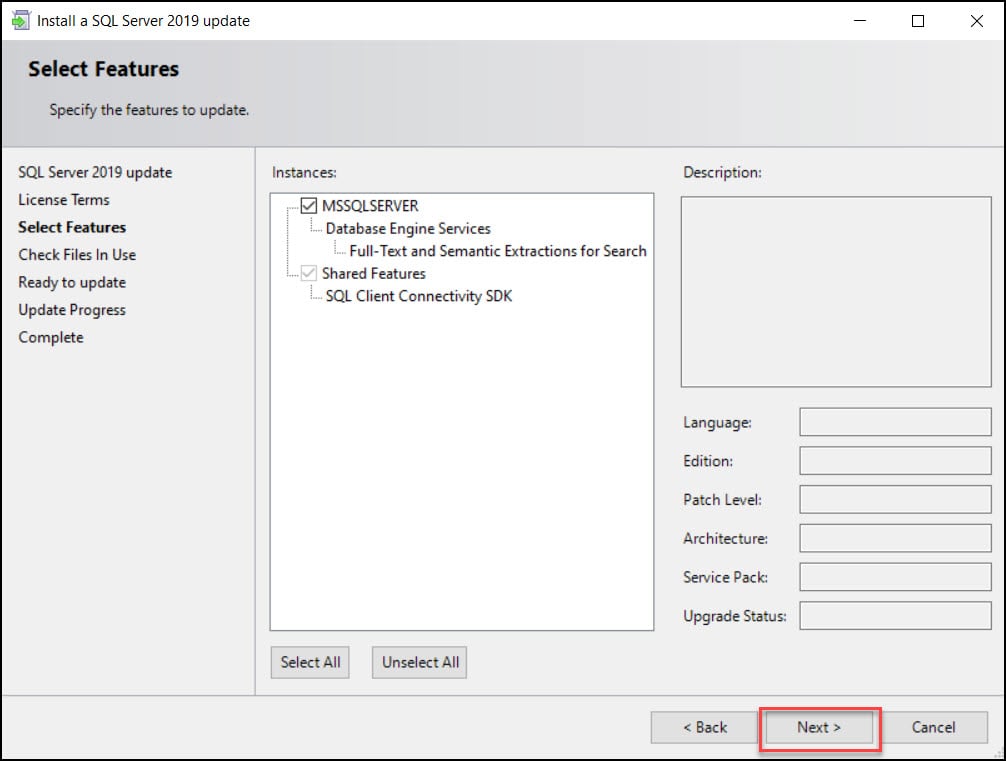Click the Language field
This screenshot has width=1006, height=761.
tap(895, 422)
